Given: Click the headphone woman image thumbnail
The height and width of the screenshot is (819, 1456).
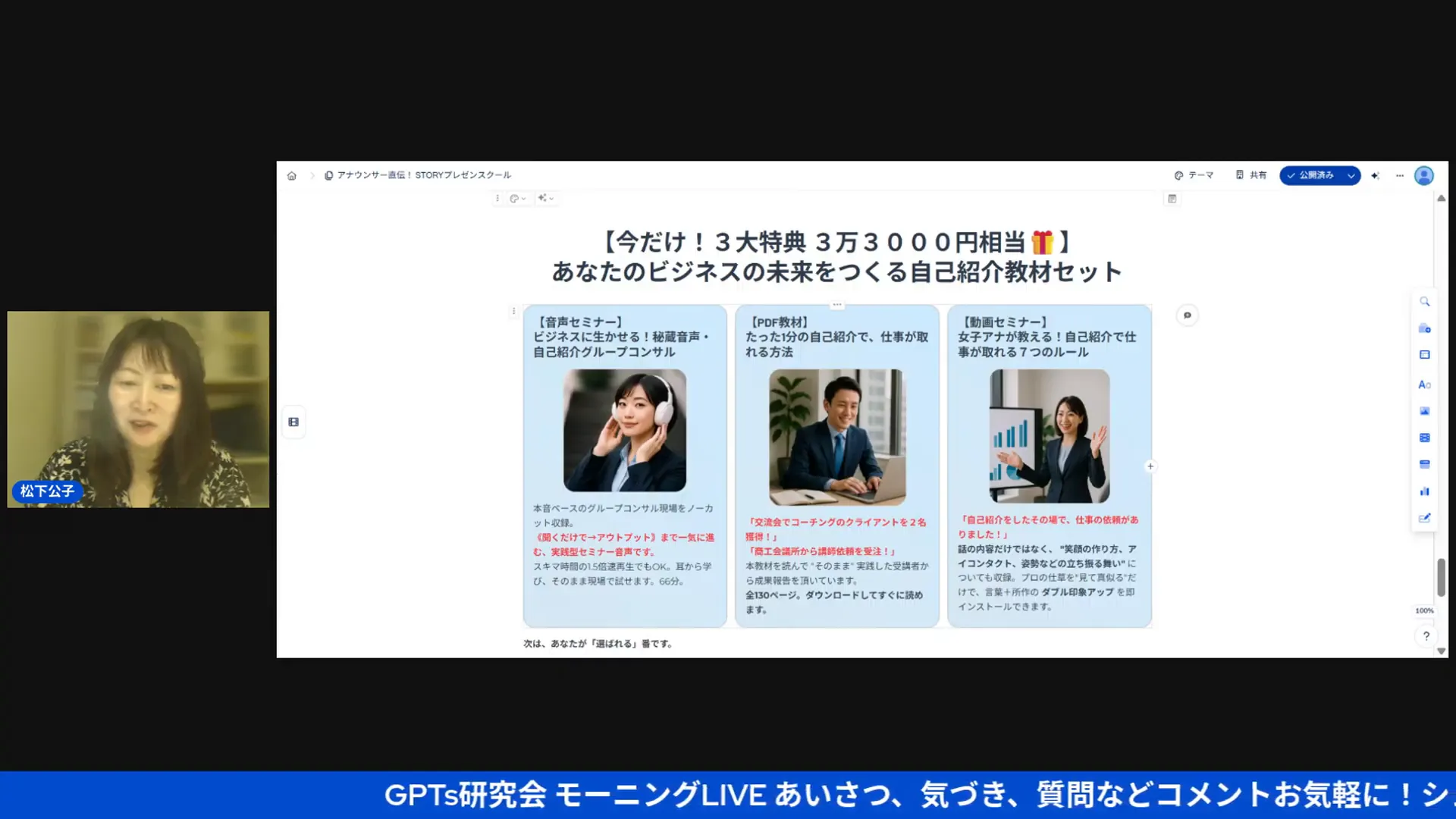Looking at the screenshot, I should pyautogui.click(x=625, y=431).
